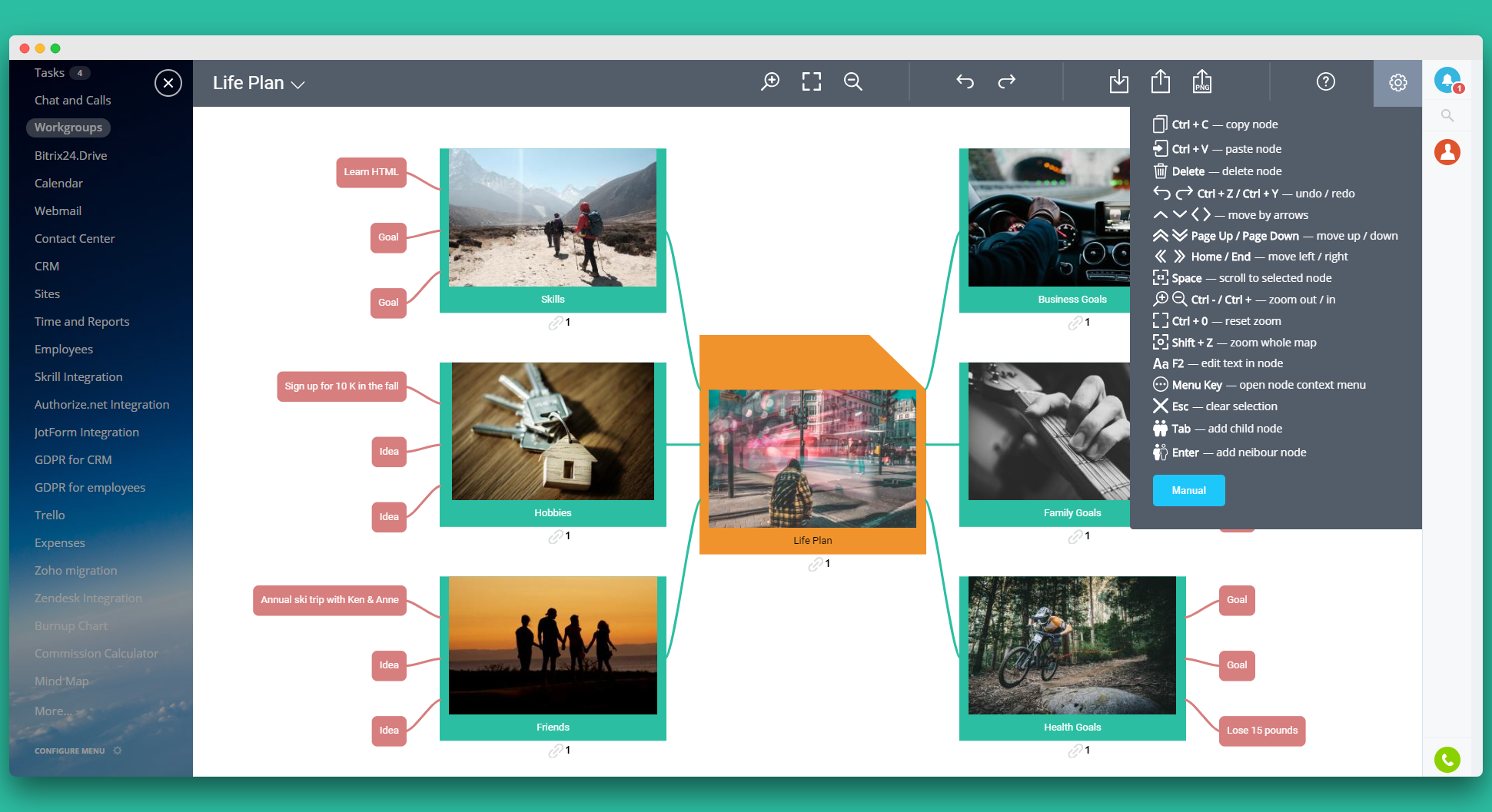Export the mind map as PNG

[x=1201, y=81]
